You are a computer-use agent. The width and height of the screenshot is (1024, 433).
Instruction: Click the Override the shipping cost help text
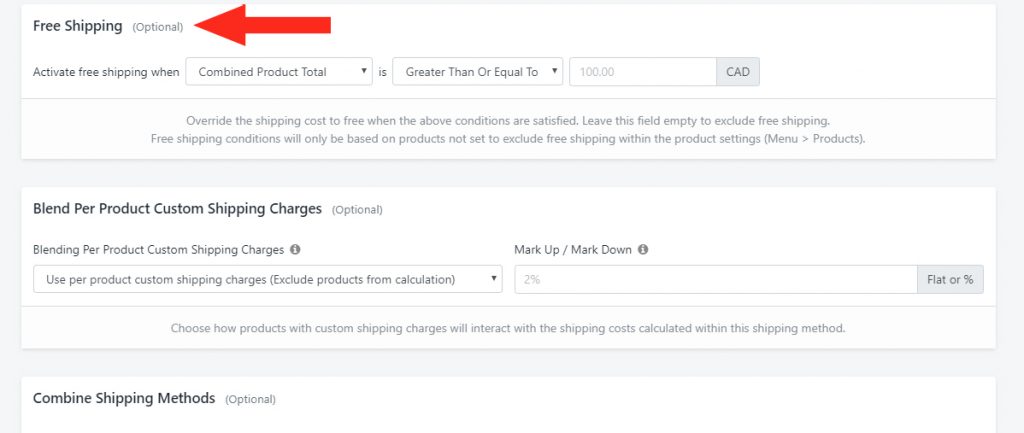point(508,121)
